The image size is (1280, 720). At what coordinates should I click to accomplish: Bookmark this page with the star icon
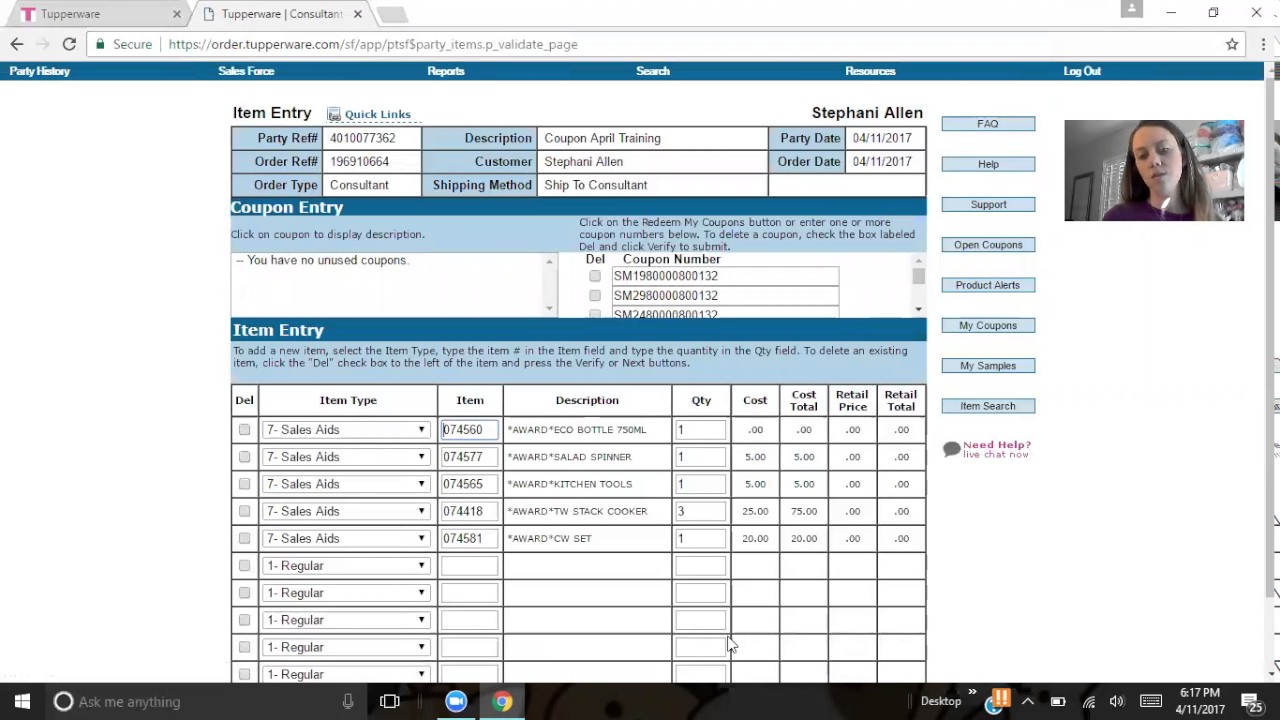[1232, 44]
